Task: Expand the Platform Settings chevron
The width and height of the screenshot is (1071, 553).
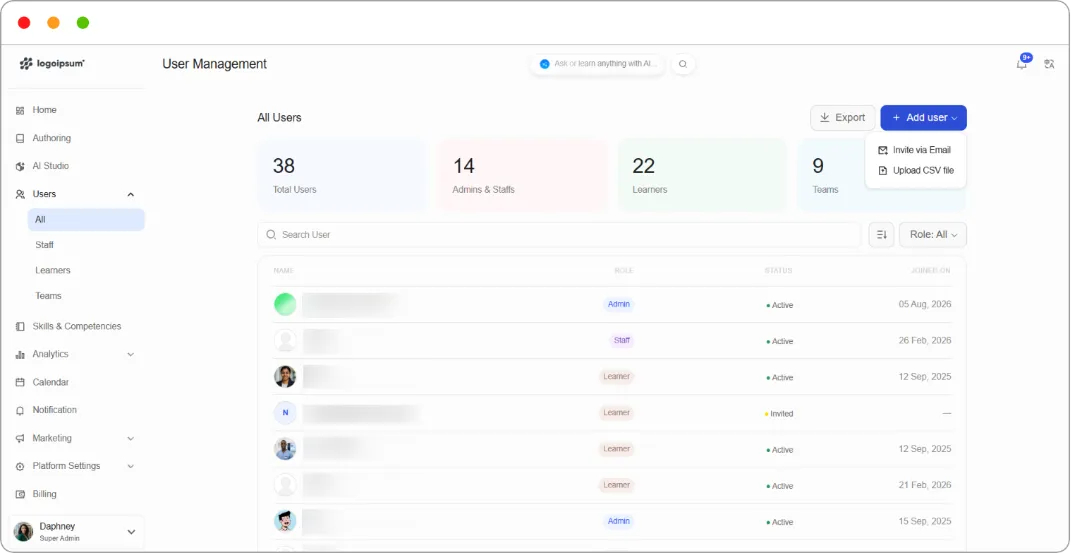Action: (130, 466)
